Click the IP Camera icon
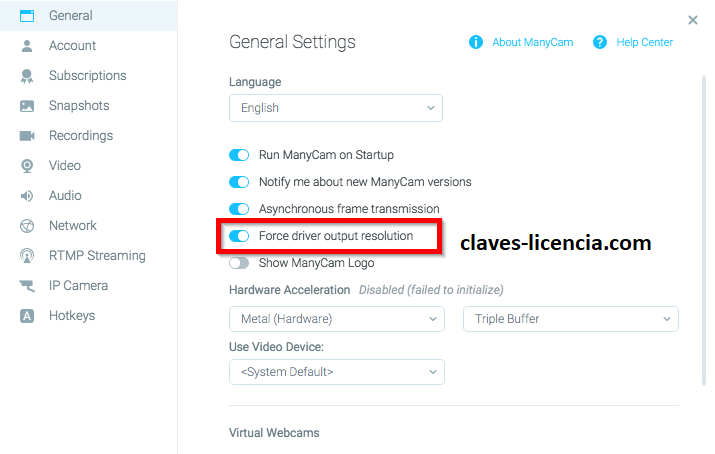The image size is (715, 454). 27,286
